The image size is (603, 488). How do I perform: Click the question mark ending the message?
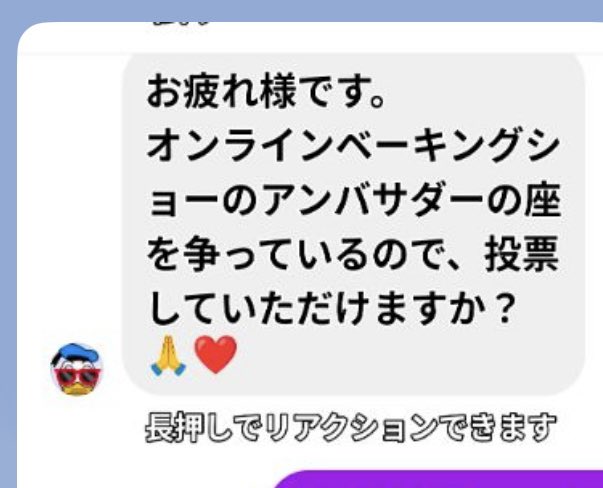pyautogui.click(x=503, y=310)
